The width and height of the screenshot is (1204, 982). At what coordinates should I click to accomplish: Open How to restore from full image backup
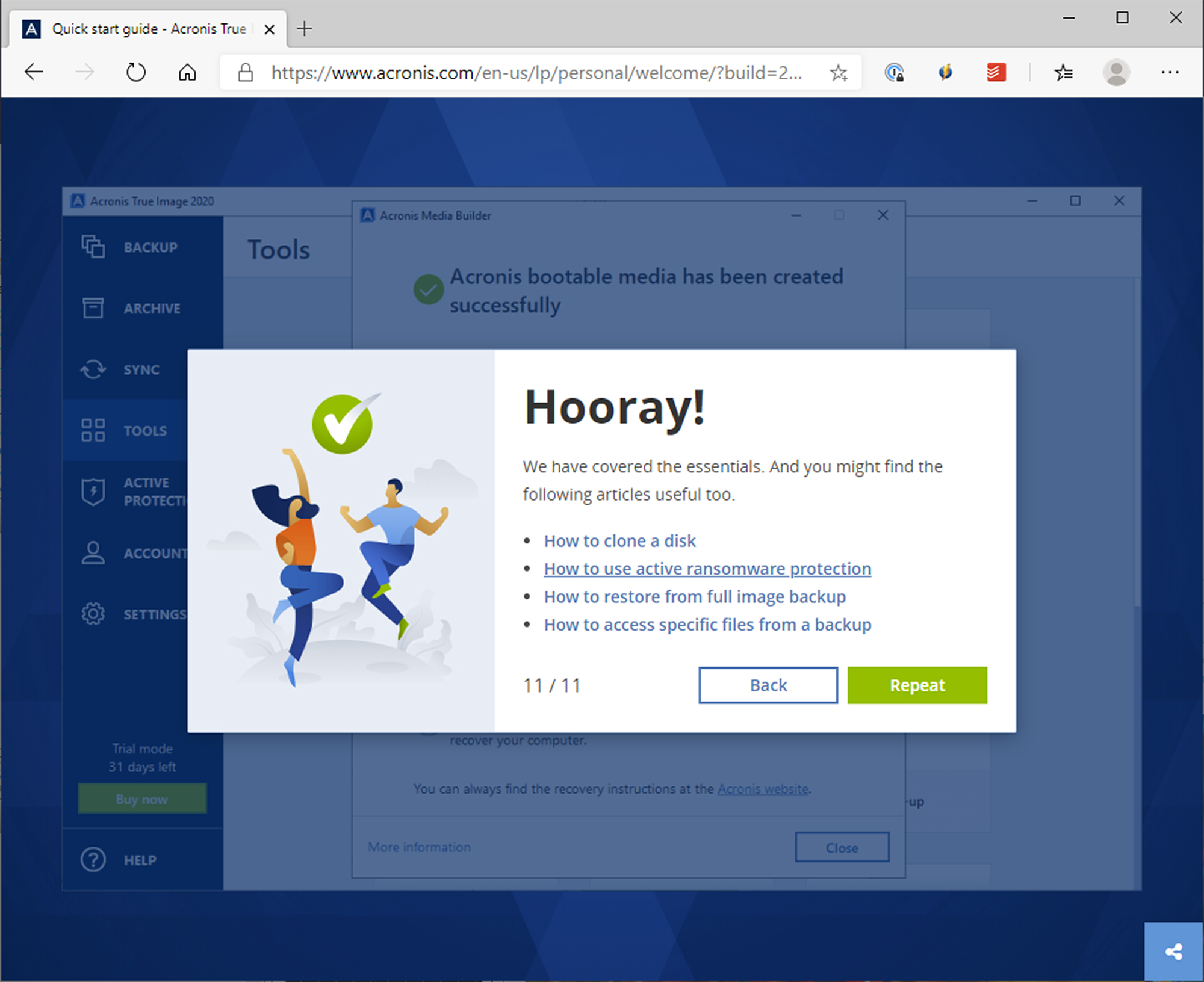click(695, 597)
